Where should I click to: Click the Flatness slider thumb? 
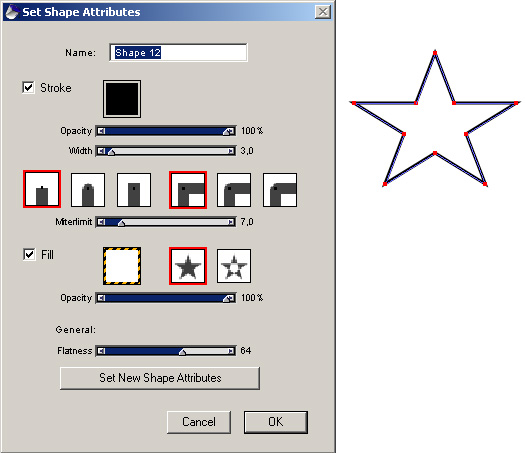[182, 352]
